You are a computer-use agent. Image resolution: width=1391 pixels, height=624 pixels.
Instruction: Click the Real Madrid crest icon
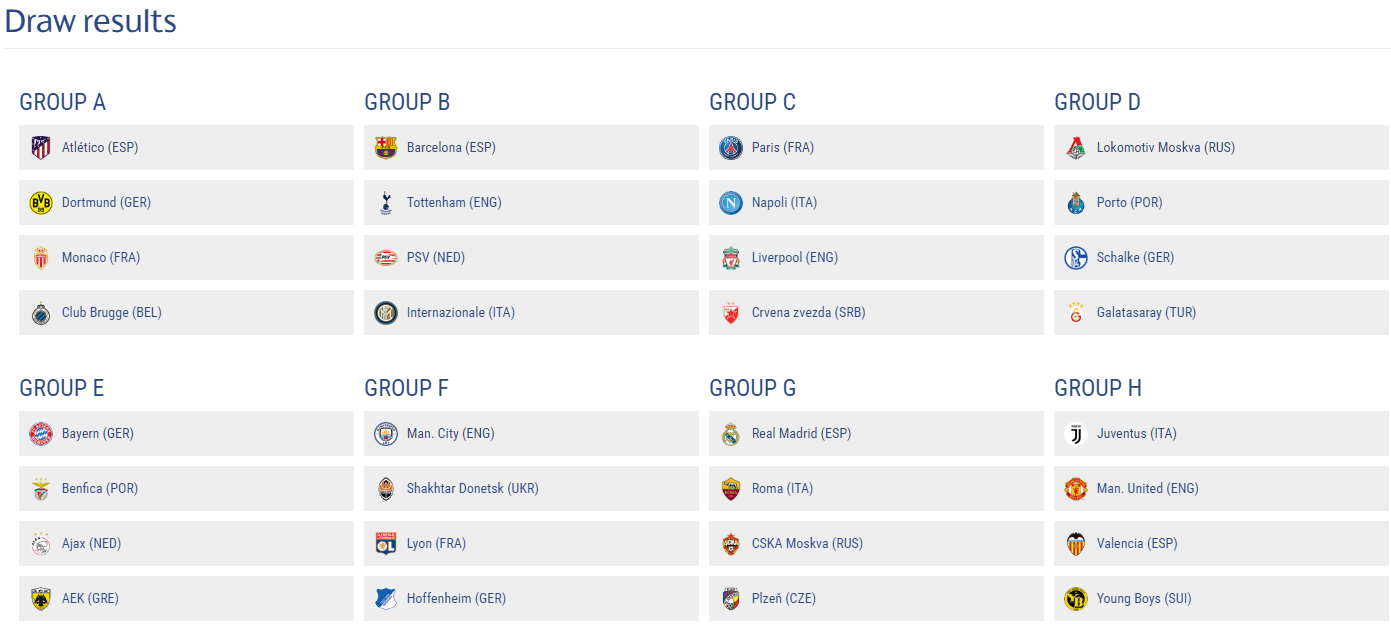click(x=731, y=434)
